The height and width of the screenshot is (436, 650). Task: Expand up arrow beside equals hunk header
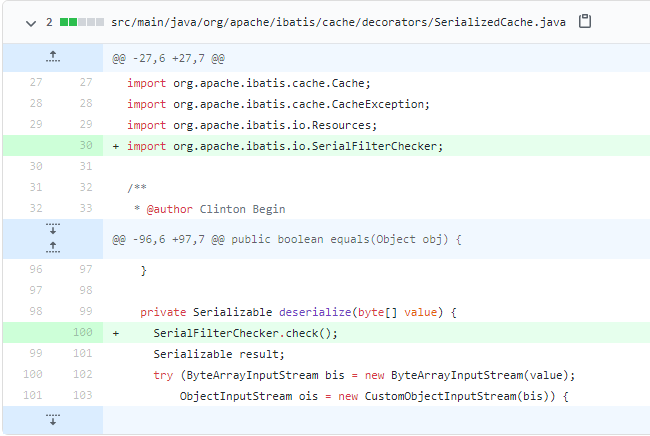(52, 246)
